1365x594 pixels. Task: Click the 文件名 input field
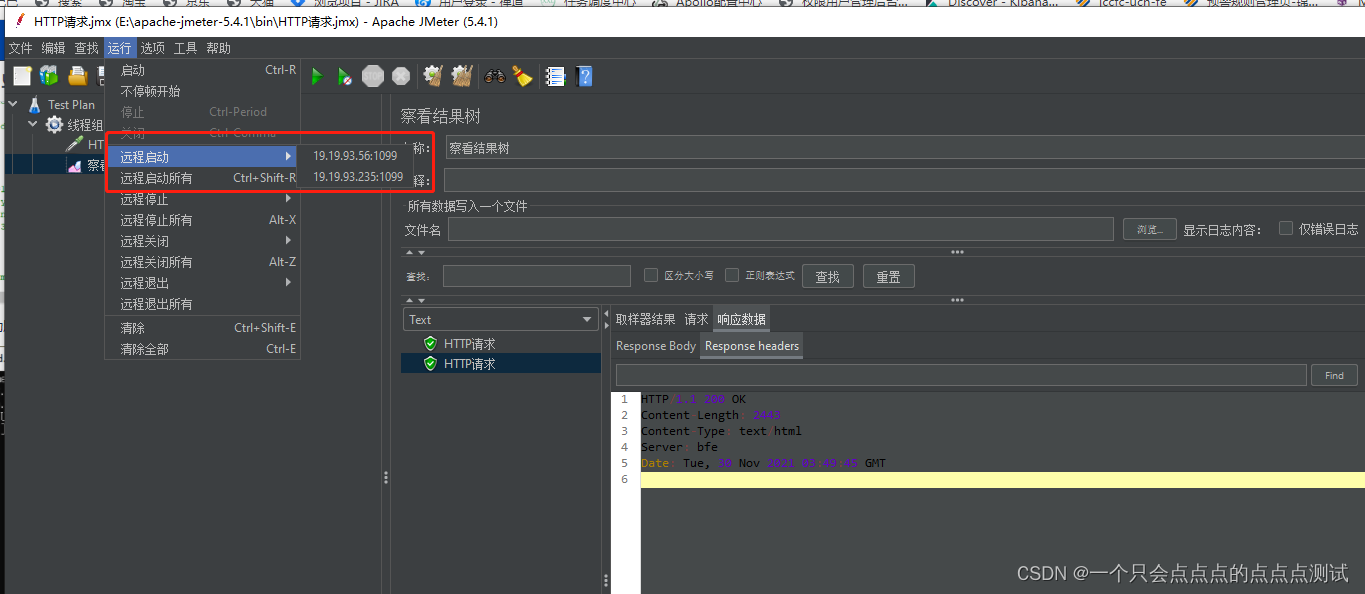point(780,230)
